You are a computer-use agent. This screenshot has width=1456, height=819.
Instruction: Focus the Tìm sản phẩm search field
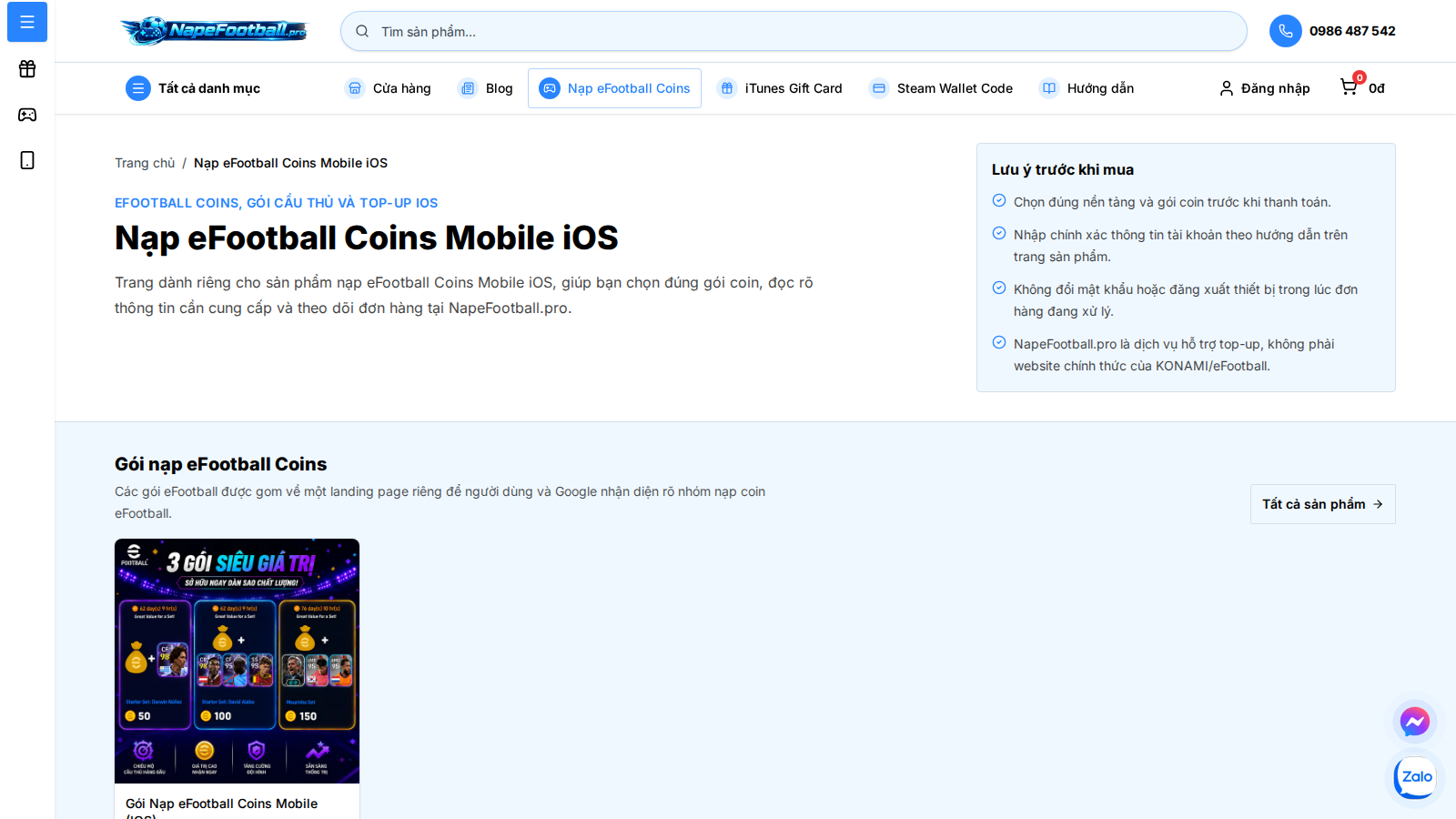coord(794,31)
